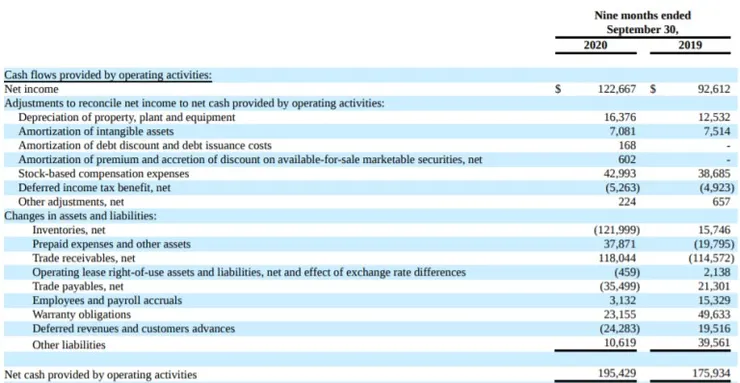This screenshot has height=383, width=740.
Task: Select 'Amortization of debt discount and debt issuance costs'
Action: (x=145, y=145)
